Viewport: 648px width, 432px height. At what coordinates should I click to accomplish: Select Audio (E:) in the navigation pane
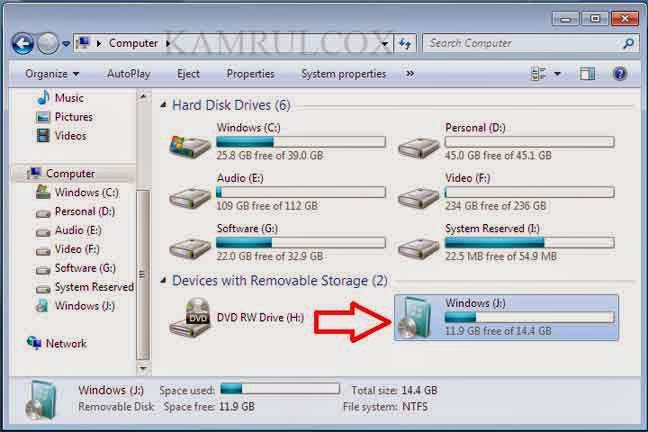coord(78,231)
